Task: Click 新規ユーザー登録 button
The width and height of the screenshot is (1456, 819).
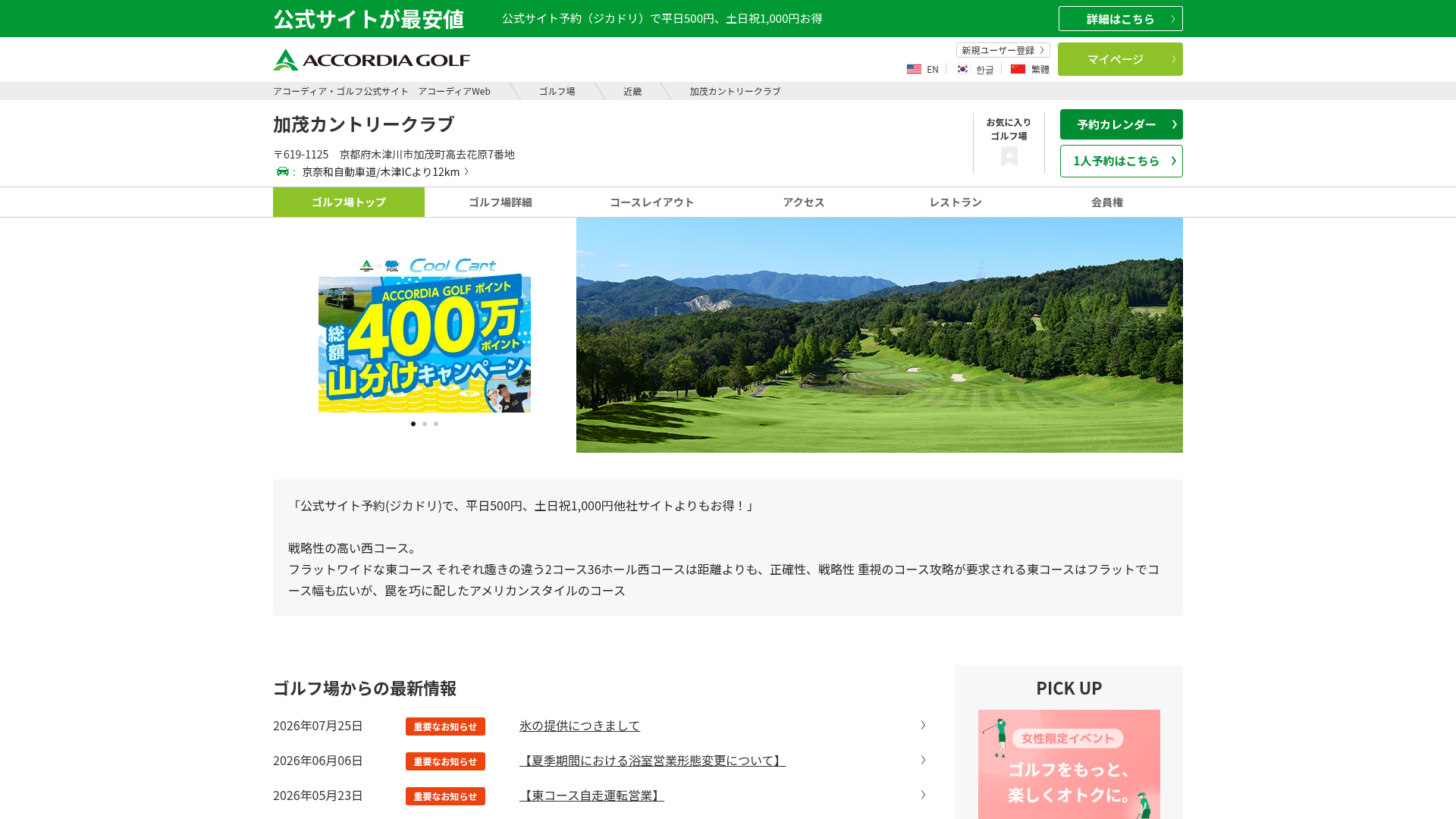Action: 1003,50
